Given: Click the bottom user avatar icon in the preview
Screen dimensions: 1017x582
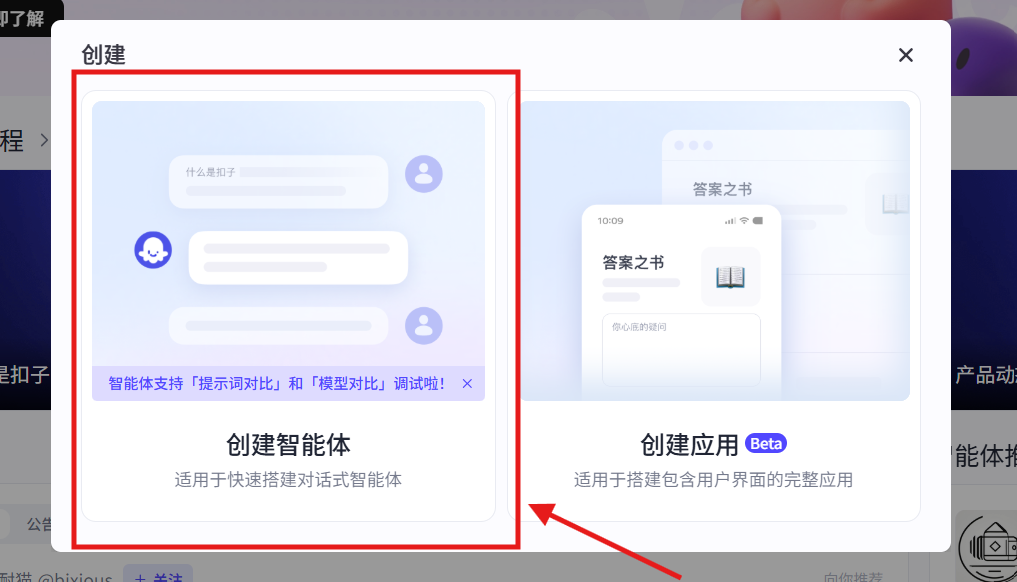Looking at the screenshot, I should (x=424, y=325).
